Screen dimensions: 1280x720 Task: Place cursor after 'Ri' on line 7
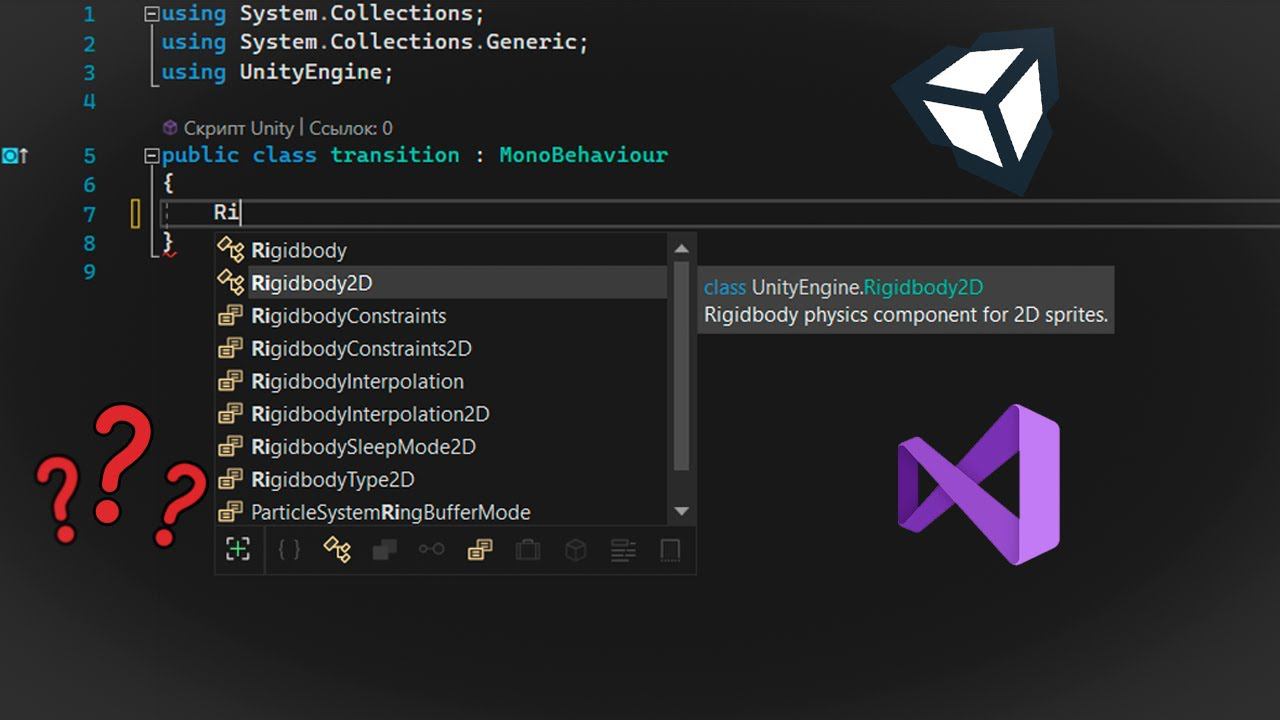[240, 212]
